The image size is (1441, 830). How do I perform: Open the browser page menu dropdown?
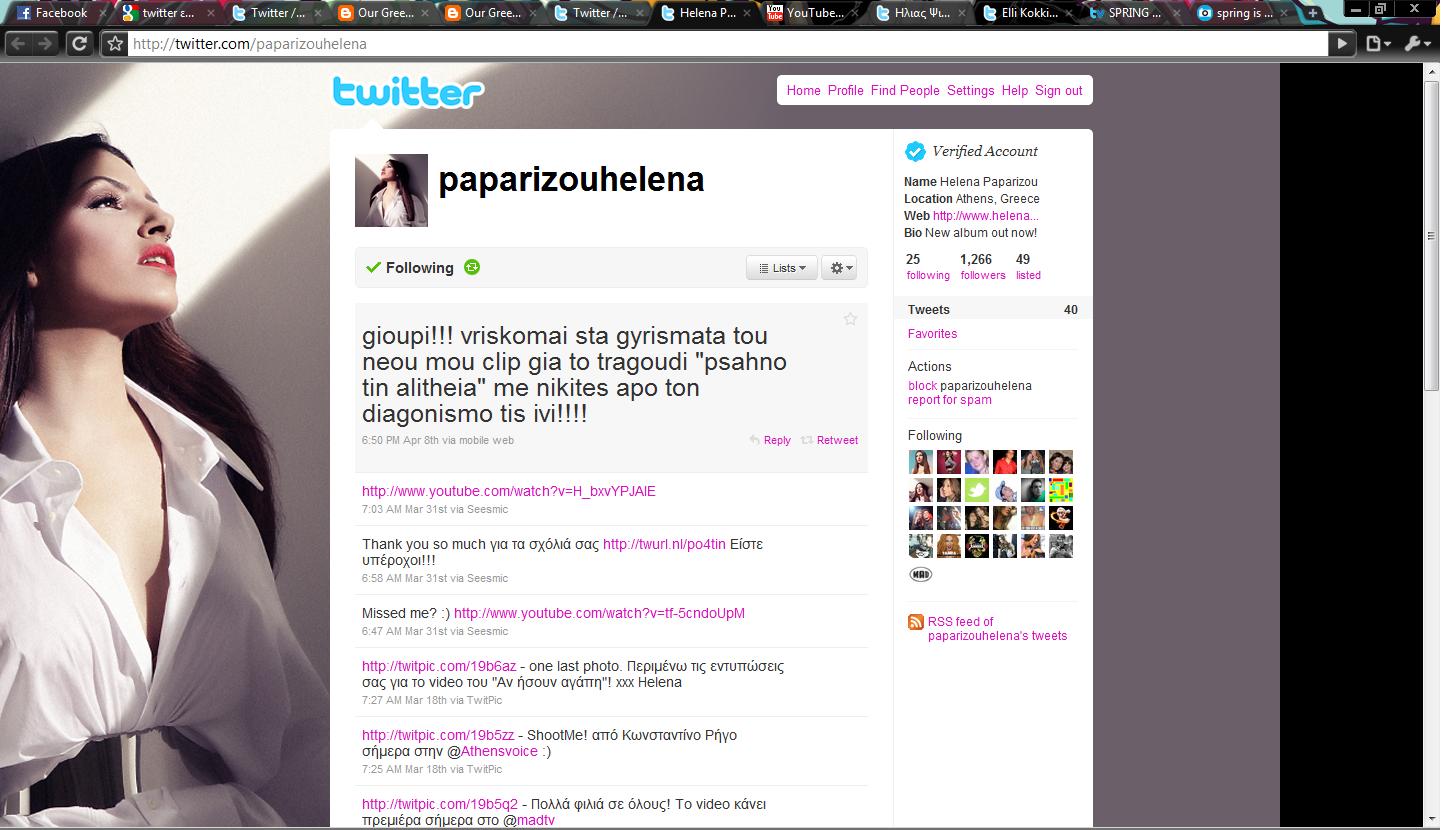(x=1379, y=44)
